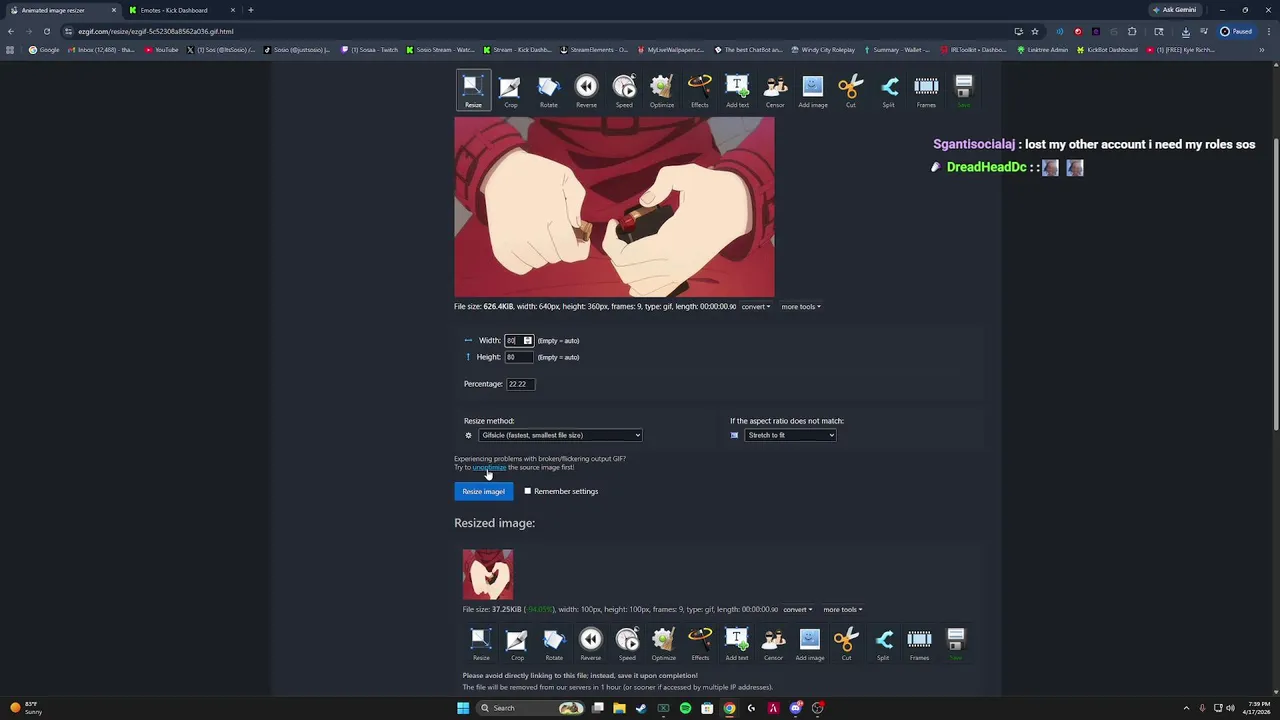Open the Add image tool in top toolbar
The height and width of the screenshot is (720, 1280).
click(813, 90)
